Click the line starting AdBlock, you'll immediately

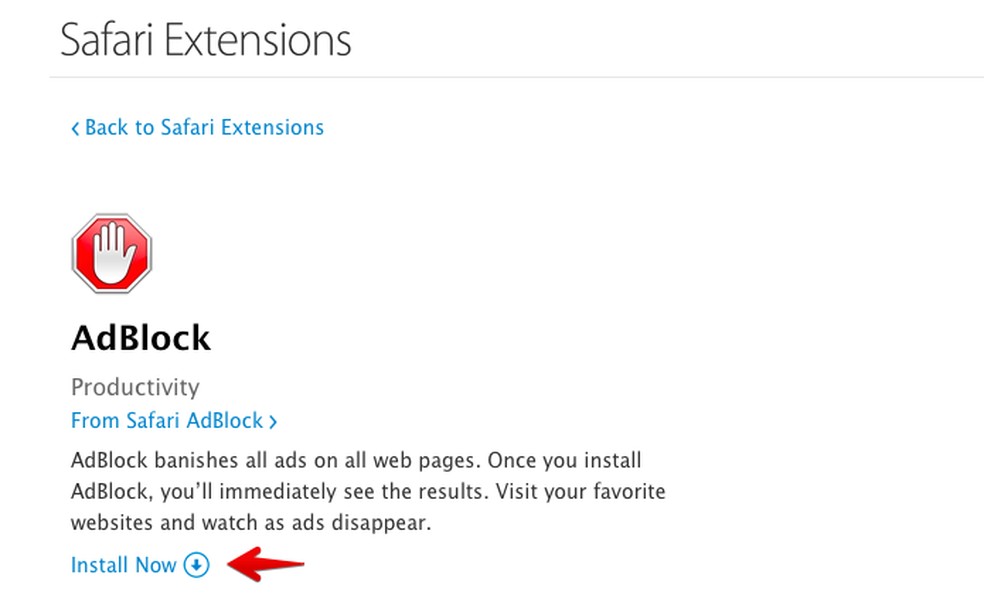368,492
